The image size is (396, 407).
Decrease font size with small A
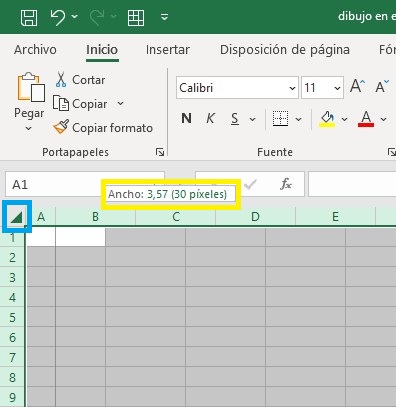[x=382, y=87]
